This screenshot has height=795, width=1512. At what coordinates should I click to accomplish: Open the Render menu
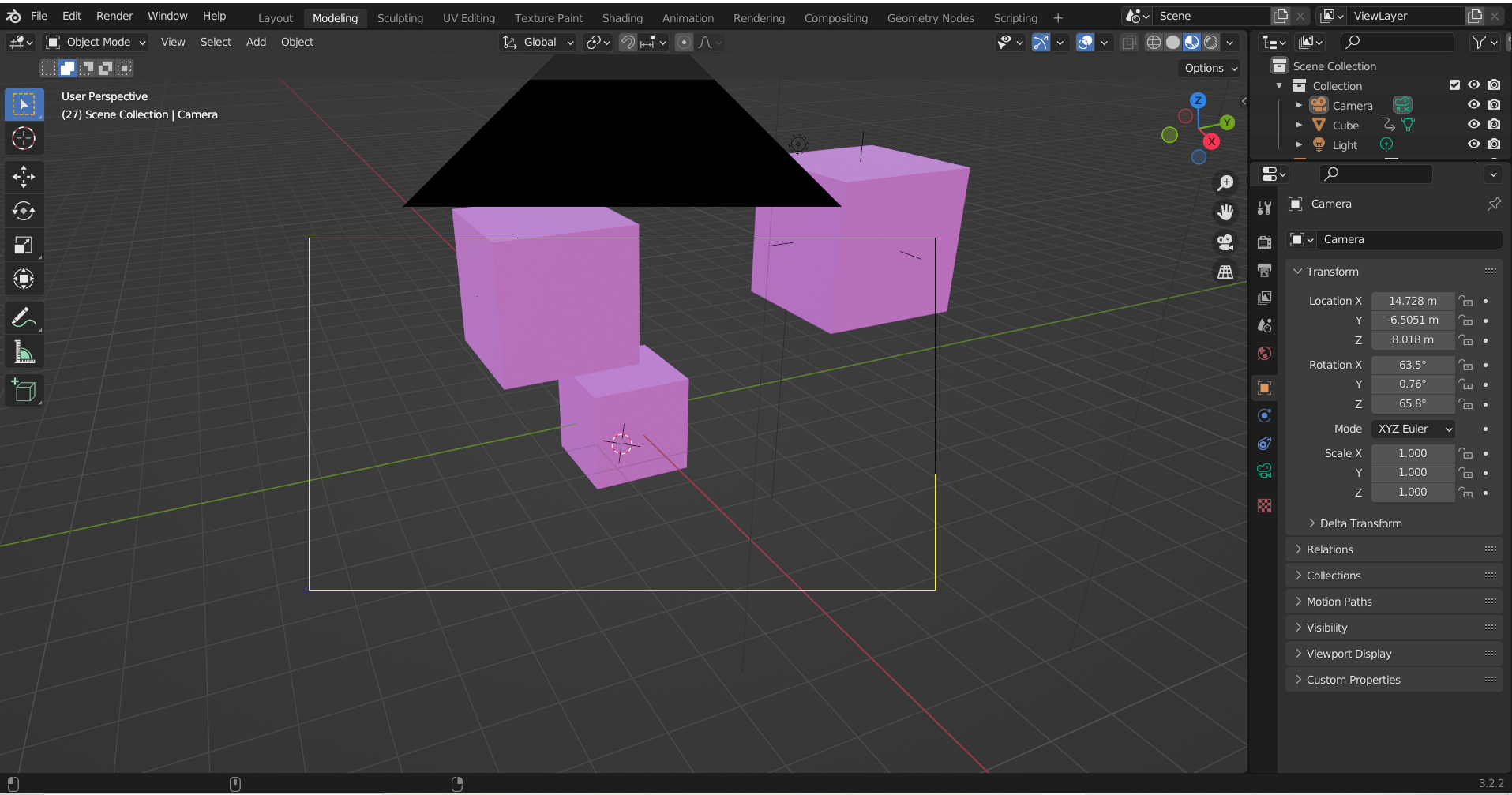point(114,16)
